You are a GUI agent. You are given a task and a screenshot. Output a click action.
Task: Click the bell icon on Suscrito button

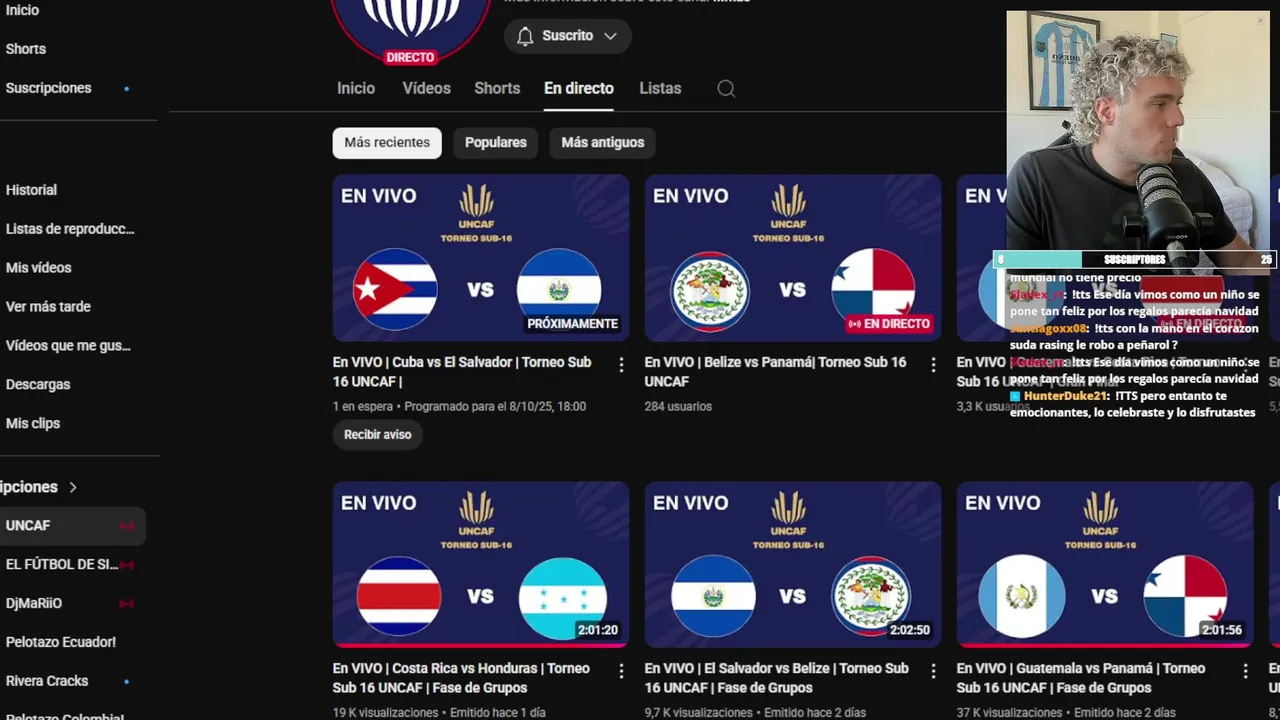pos(525,36)
